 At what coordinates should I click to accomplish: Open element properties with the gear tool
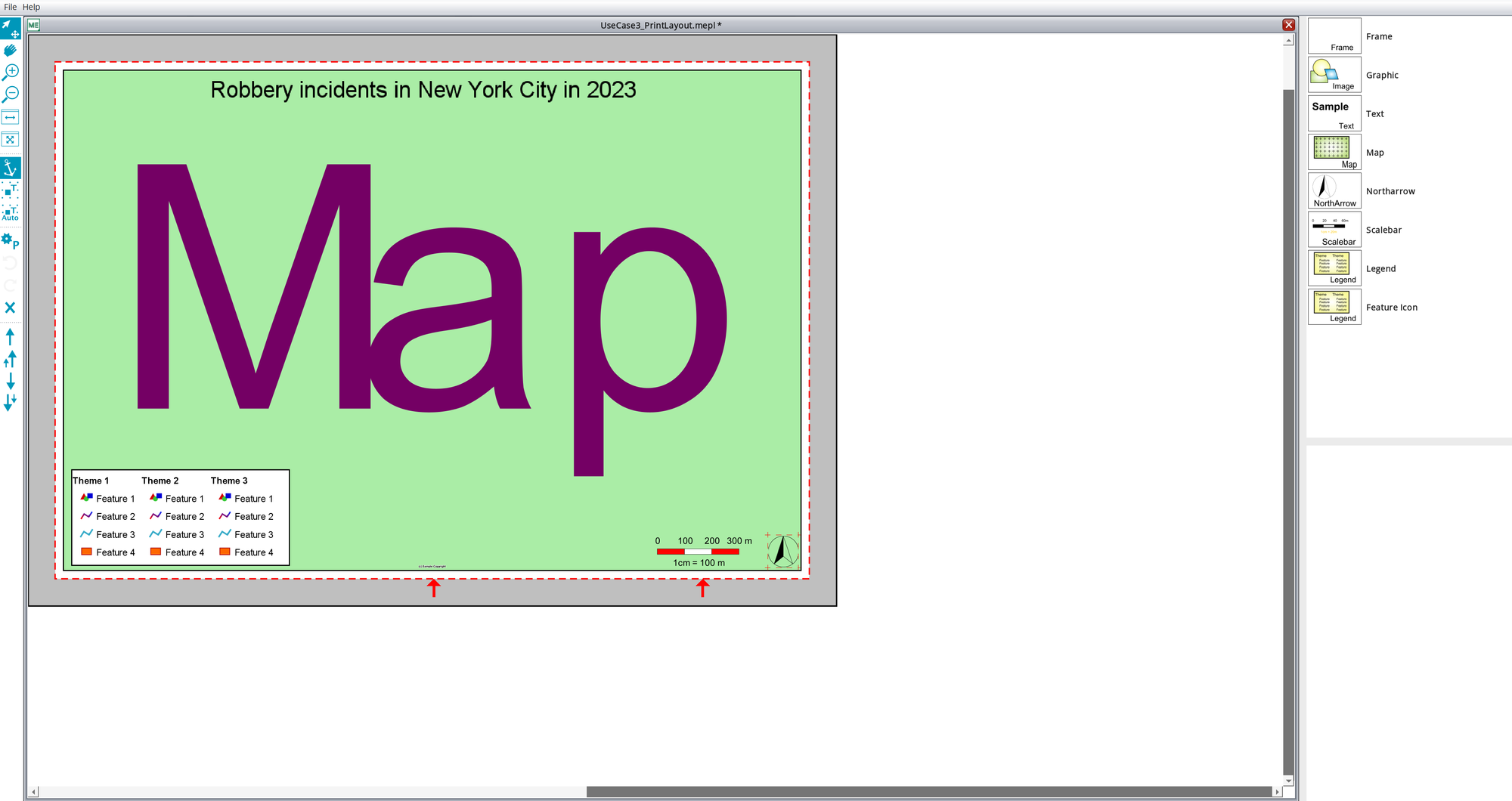coord(10,240)
